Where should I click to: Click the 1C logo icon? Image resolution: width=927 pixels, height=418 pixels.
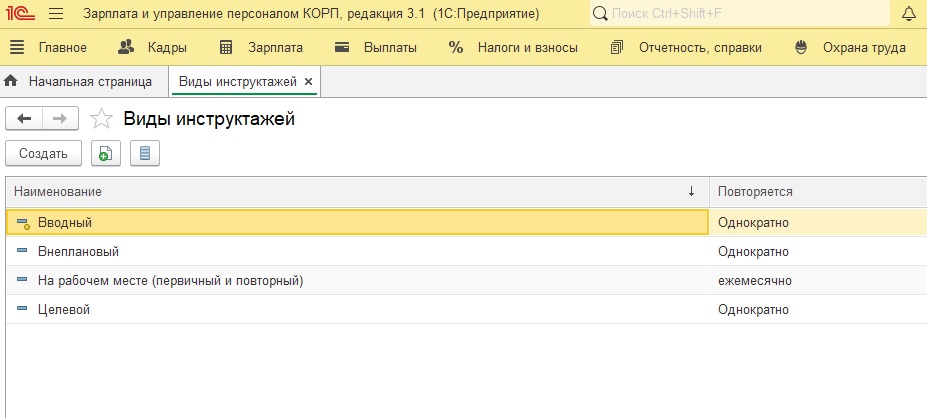[x=21, y=14]
